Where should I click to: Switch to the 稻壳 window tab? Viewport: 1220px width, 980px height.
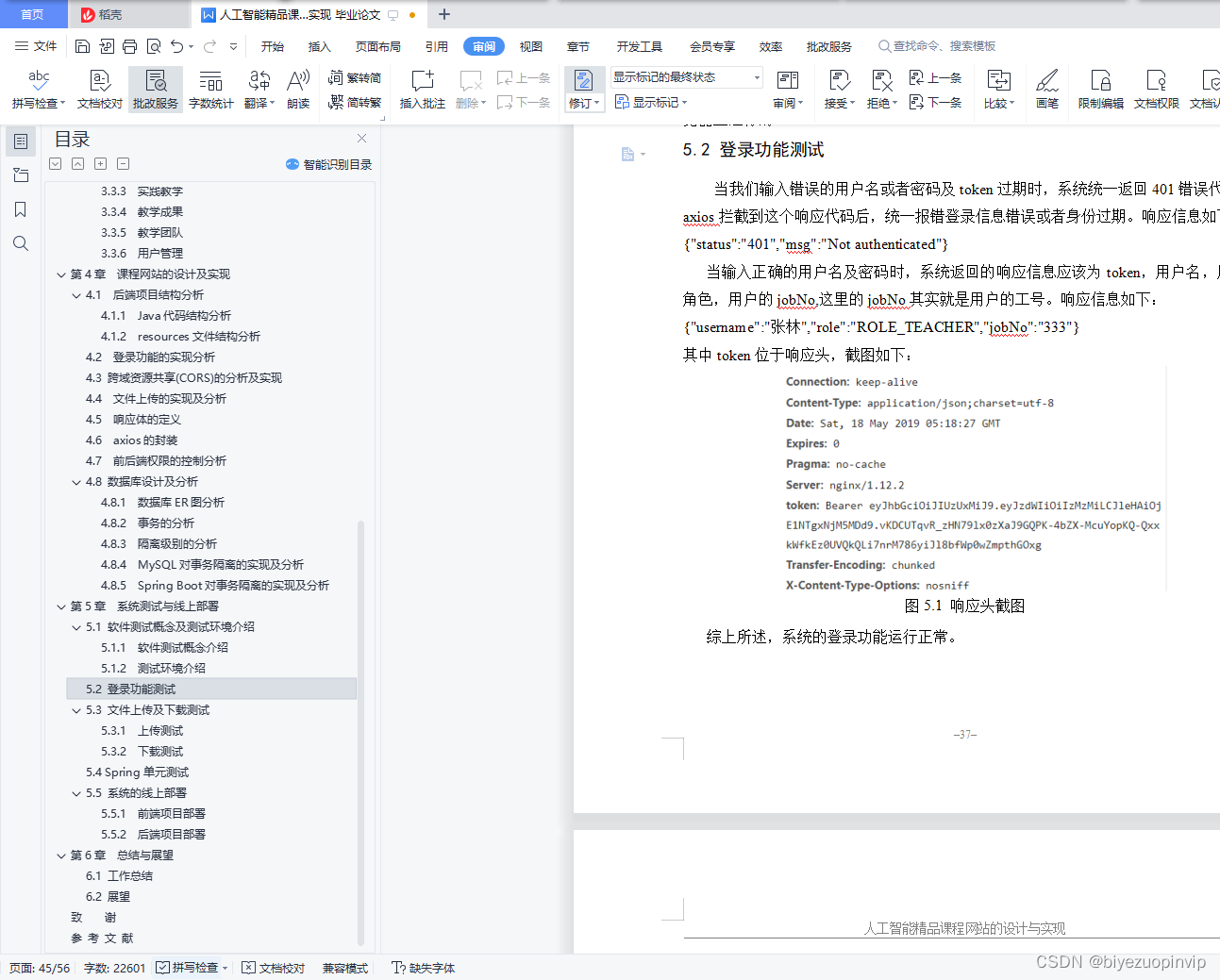pos(129,14)
